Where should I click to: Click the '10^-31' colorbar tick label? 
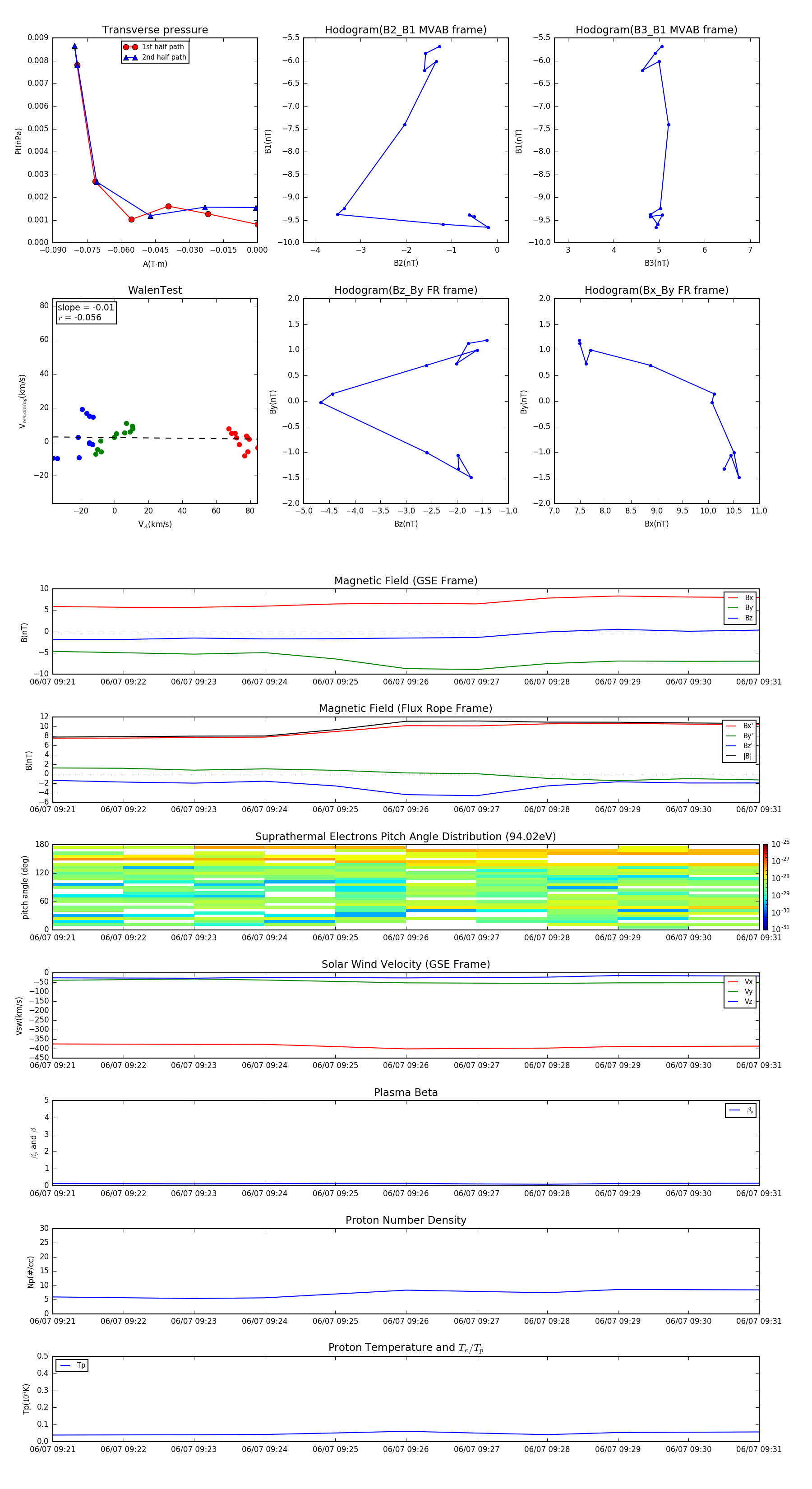pos(780,929)
